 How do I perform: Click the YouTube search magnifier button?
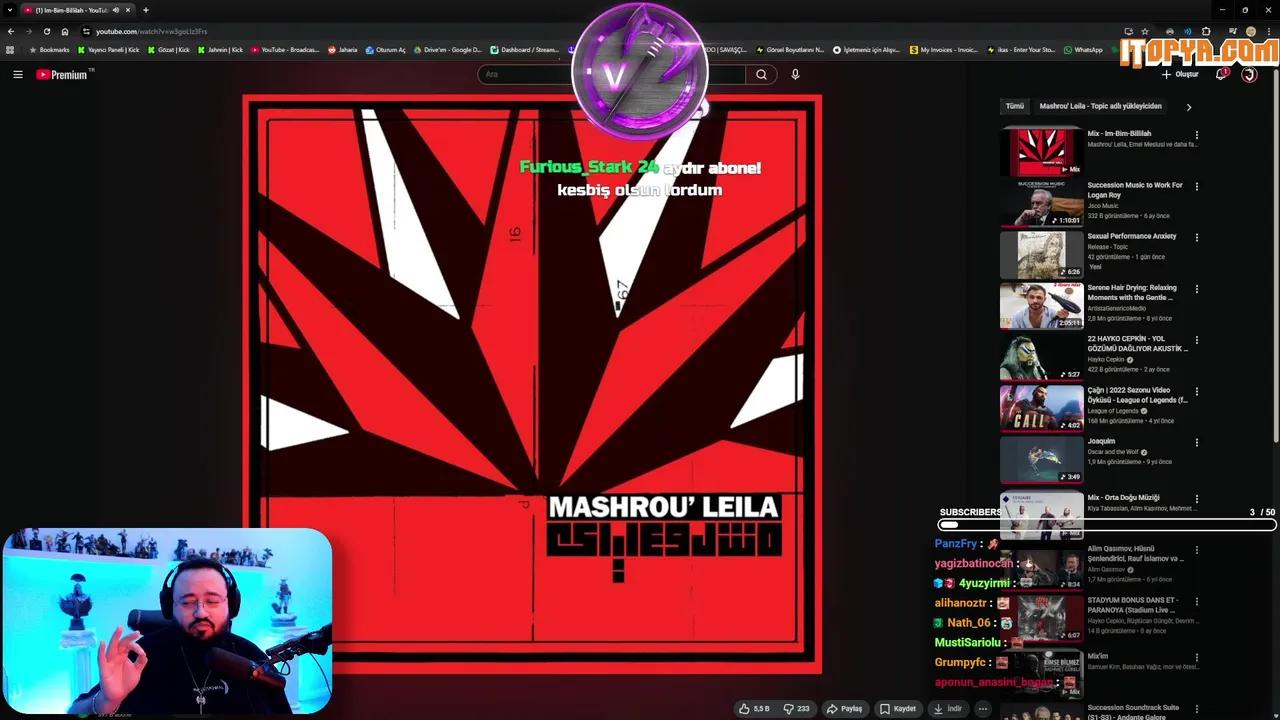[761, 74]
